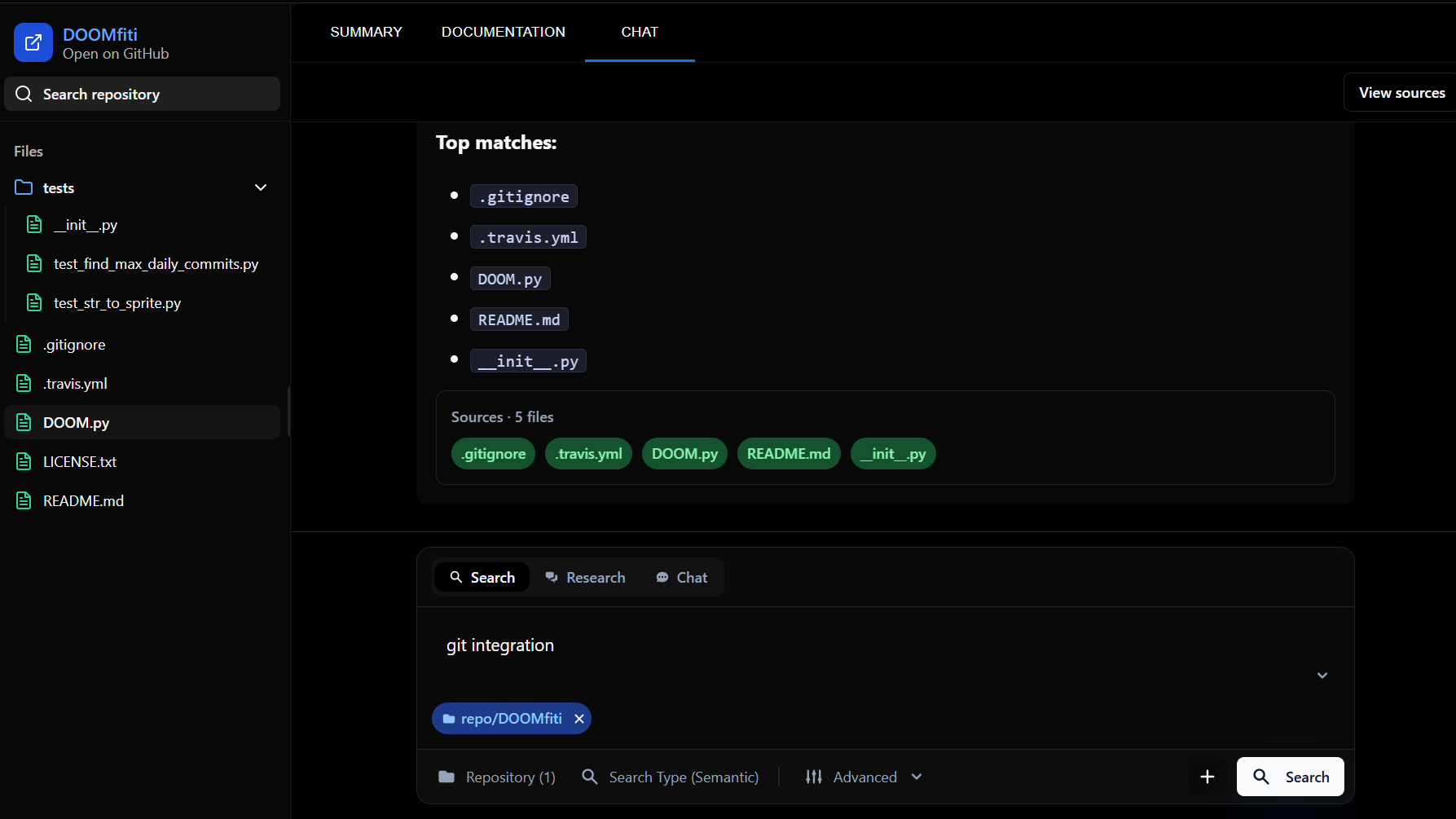Open the Search Type (Semantic) selector
Screen dimensions: 1456x819
[x=671, y=777]
